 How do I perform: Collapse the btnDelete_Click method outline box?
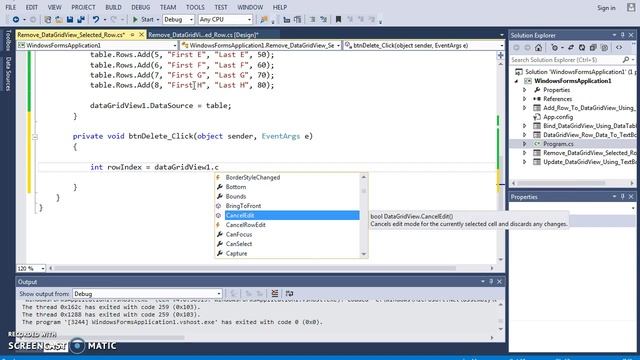(x=35, y=137)
